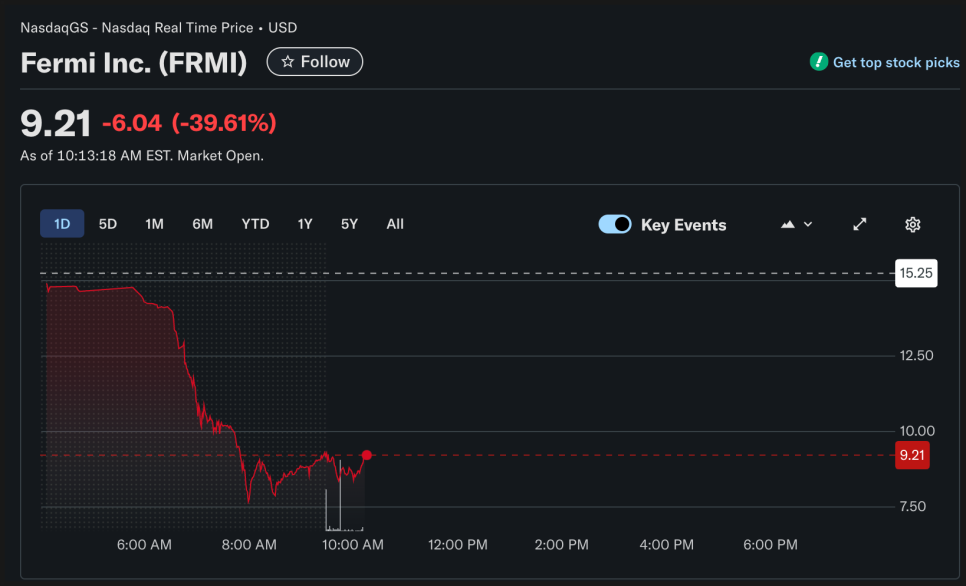This screenshot has width=966, height=586.
Task: Select the 5Y time range
Action: tap(349, 224)
